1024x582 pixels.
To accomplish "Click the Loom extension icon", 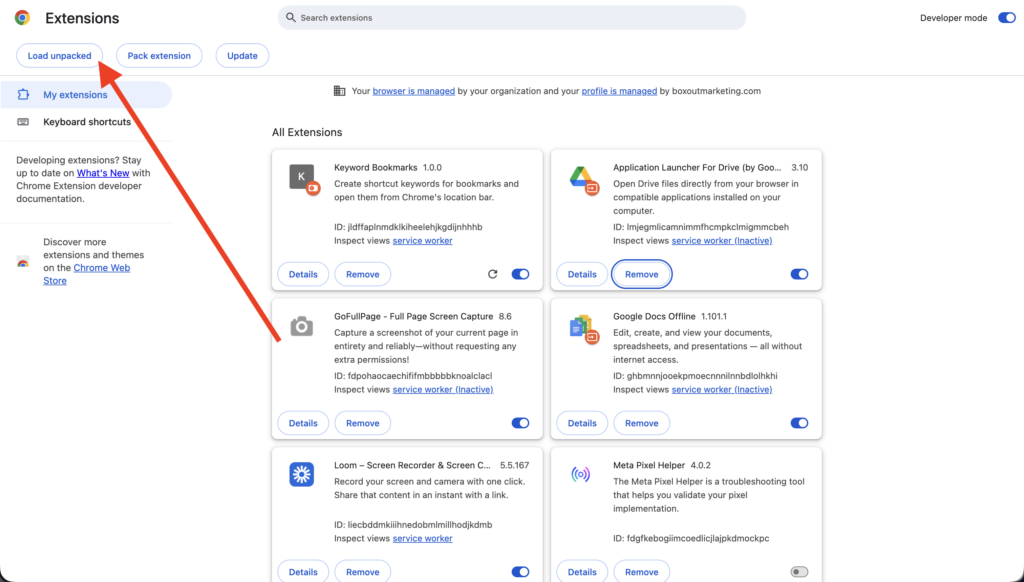I will click(x=302, y=474).
